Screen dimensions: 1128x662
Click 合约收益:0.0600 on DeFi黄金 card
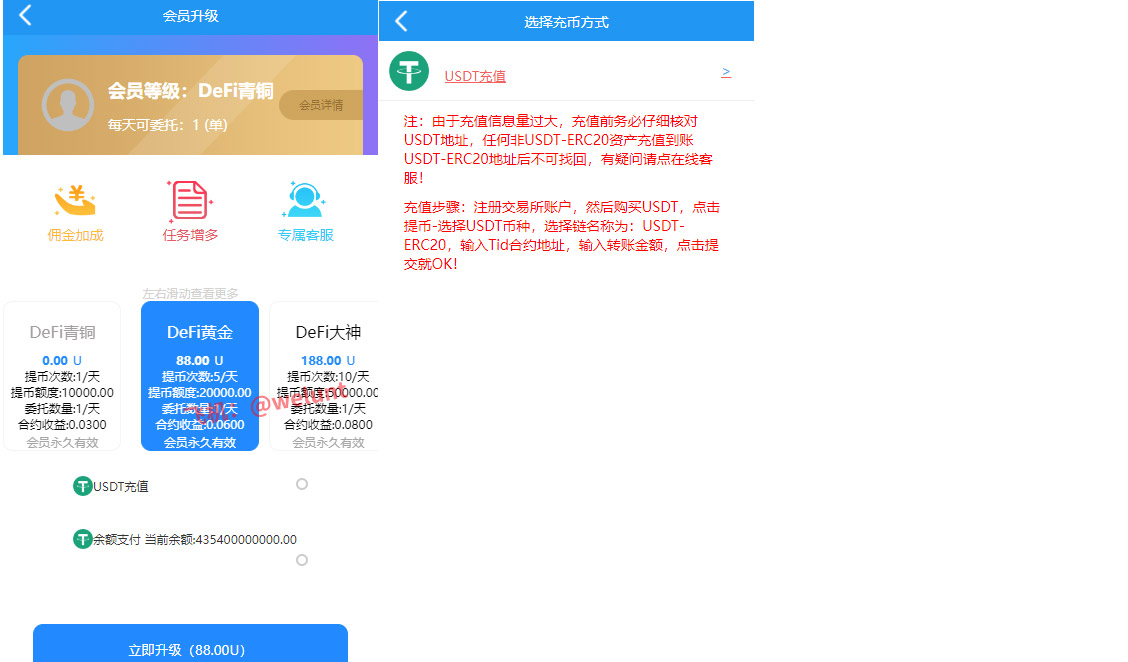[200, 425]
